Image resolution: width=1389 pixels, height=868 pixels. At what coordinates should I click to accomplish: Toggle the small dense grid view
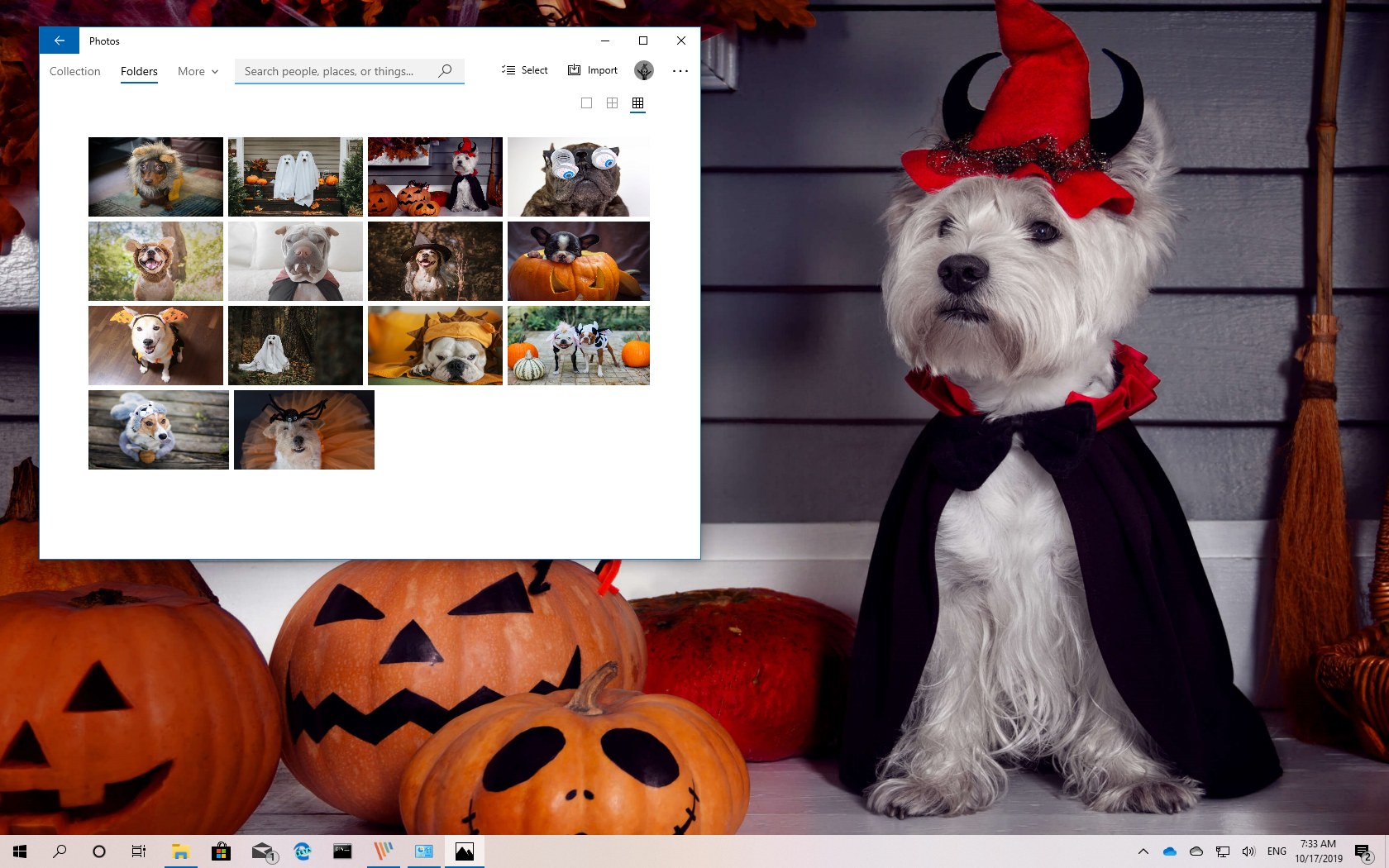637,103
